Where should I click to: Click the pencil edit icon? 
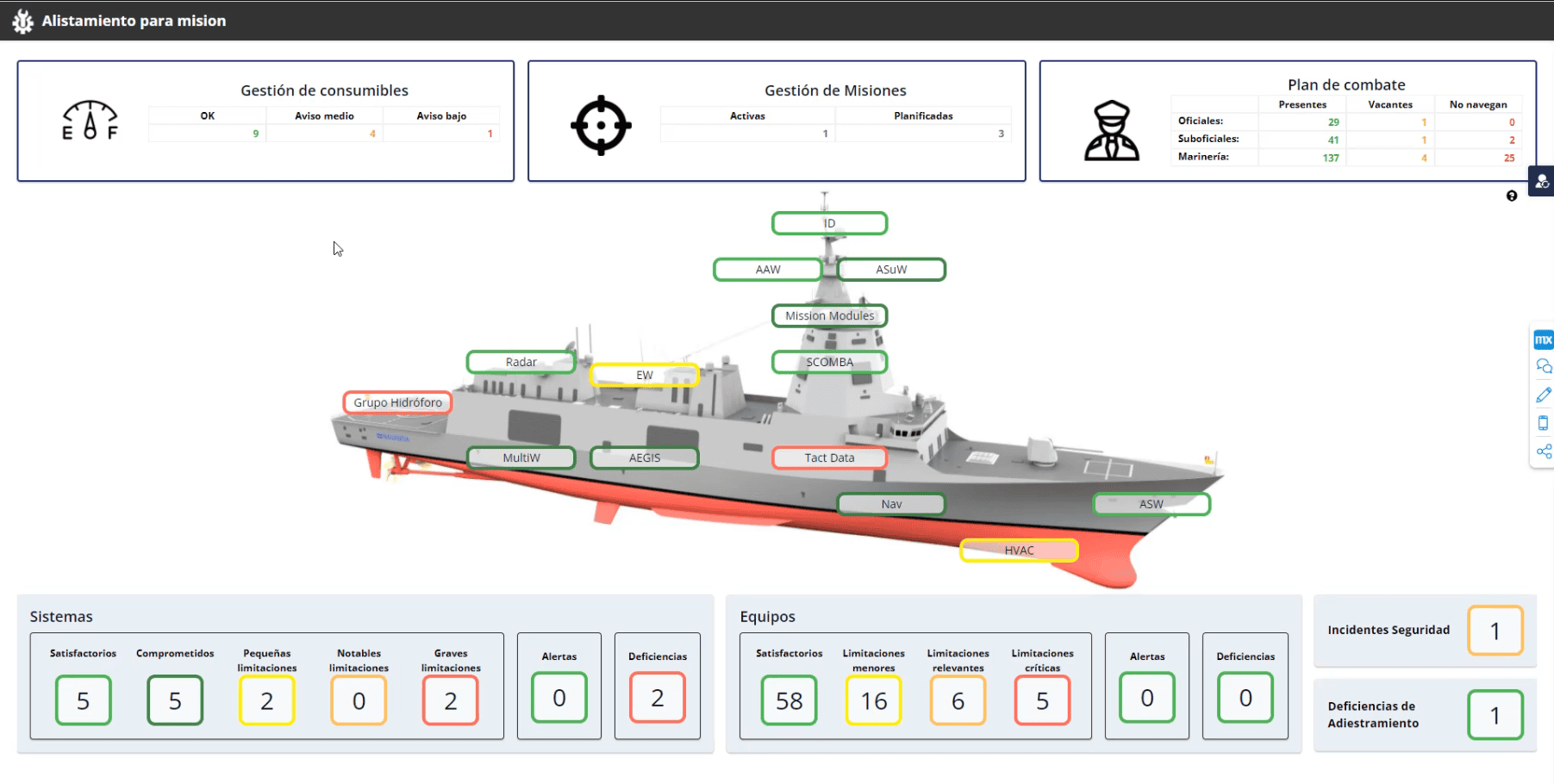(x=1543, y=395)
